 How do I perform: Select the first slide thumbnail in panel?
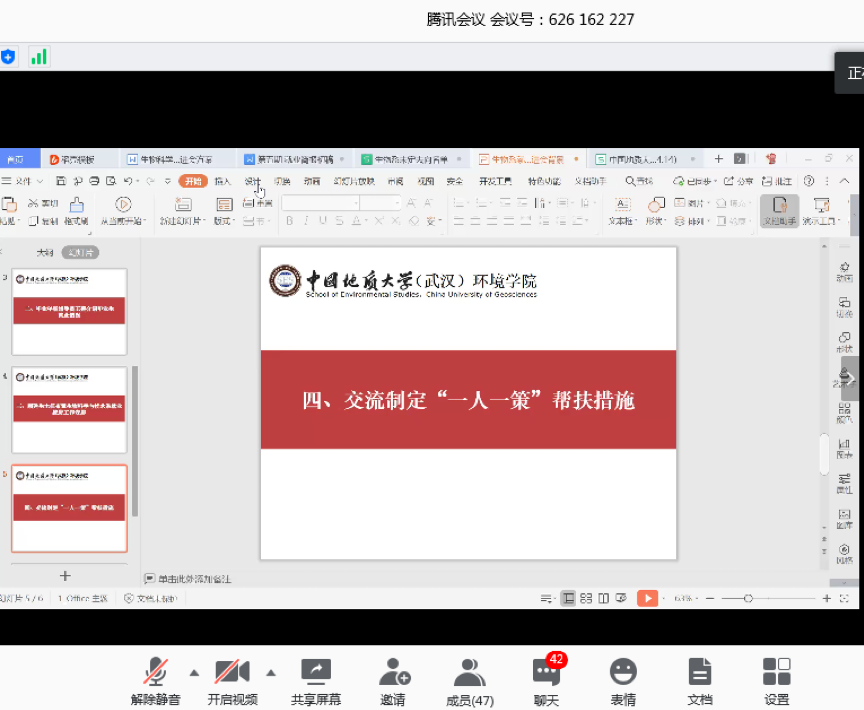[x=69, y=311]
